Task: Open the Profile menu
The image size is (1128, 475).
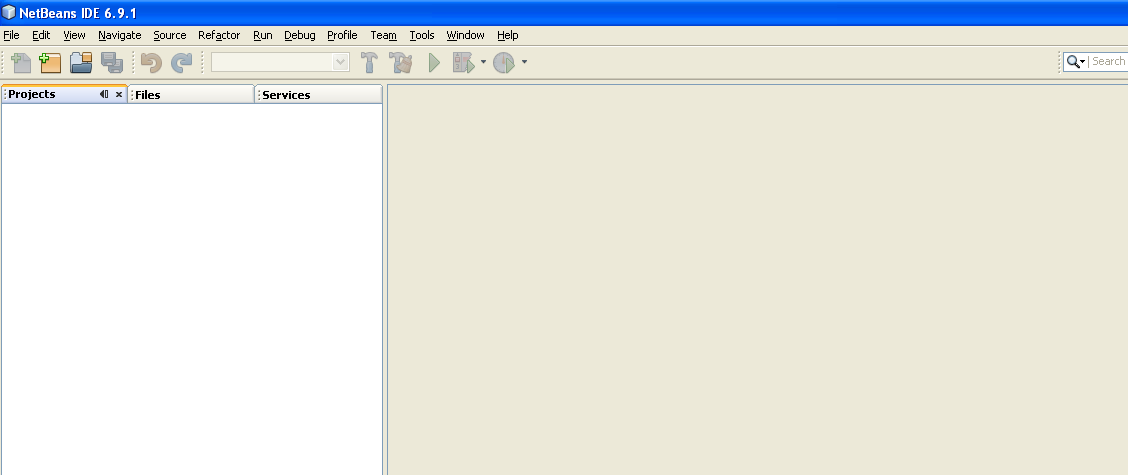Action: pyautogui.click(x=342, y=35)
